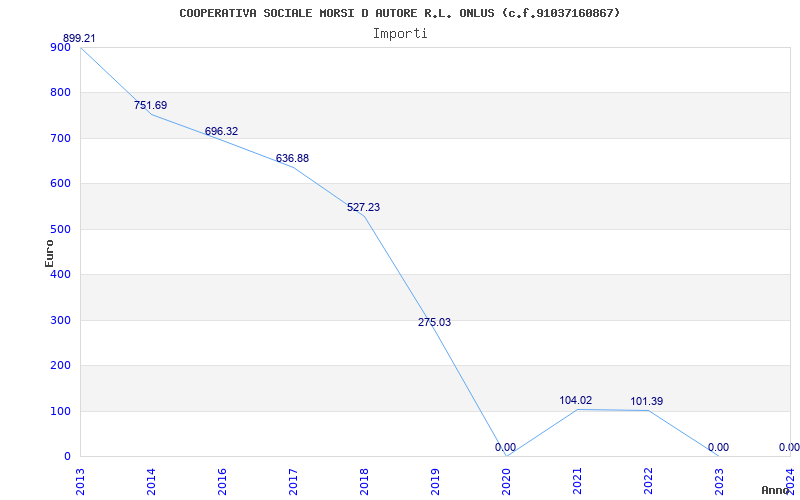Select the 527.23 data label
This screenshot has width=800, height=500.
(x=363, y=207)
